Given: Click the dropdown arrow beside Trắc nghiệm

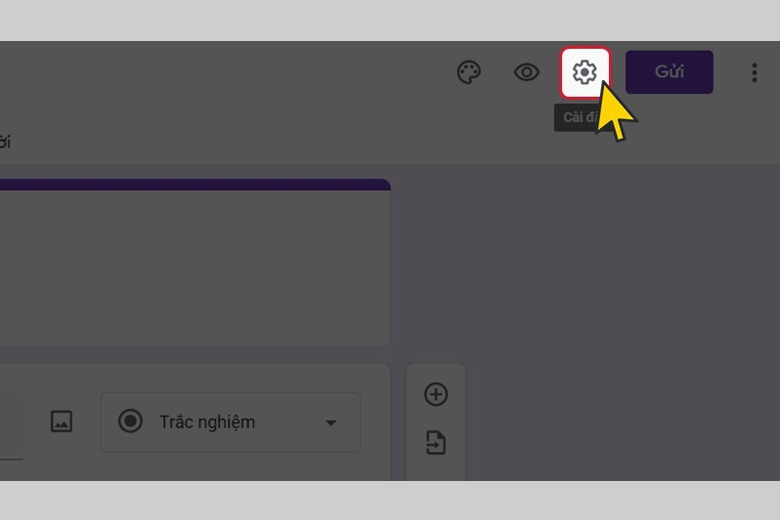Looking at the screenshot, I should tap(331, 423).
